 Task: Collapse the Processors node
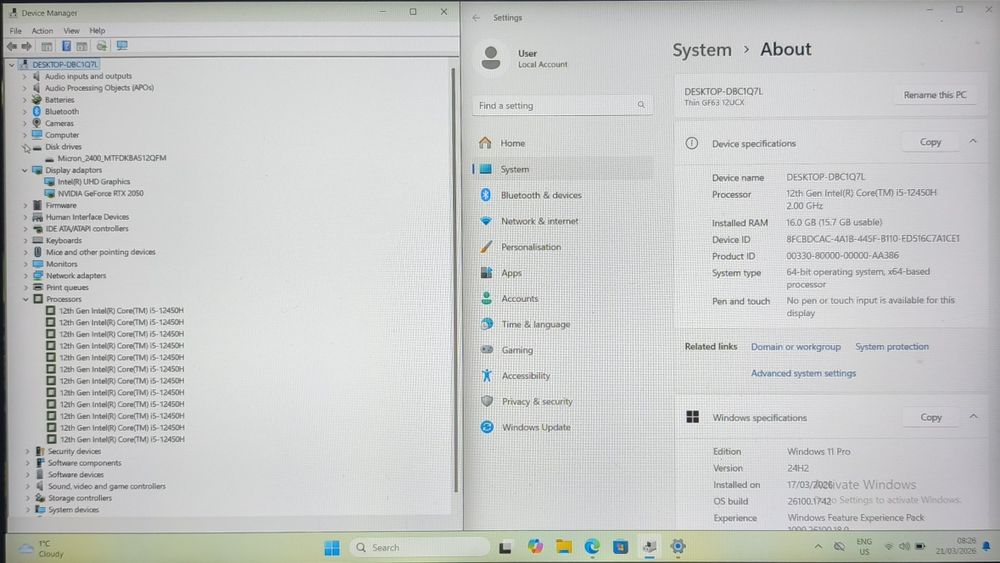tap(26, 299)
